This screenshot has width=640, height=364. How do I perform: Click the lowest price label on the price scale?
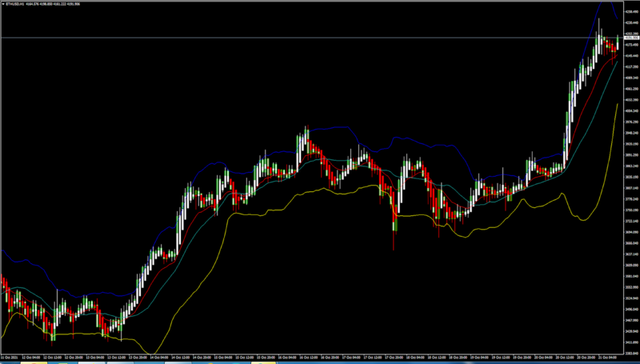tap(632, 353)
